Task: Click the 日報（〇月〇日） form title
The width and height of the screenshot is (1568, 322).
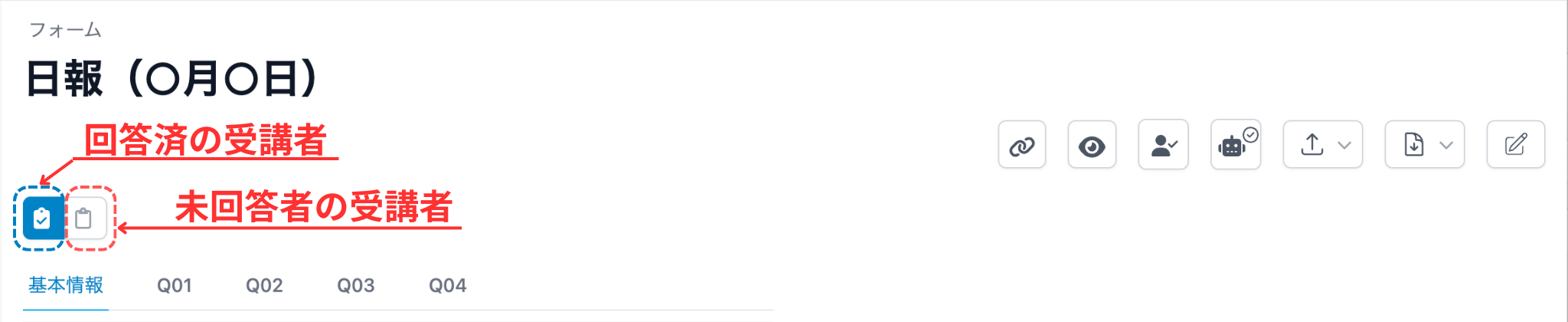Action: [x=172, y=78]
